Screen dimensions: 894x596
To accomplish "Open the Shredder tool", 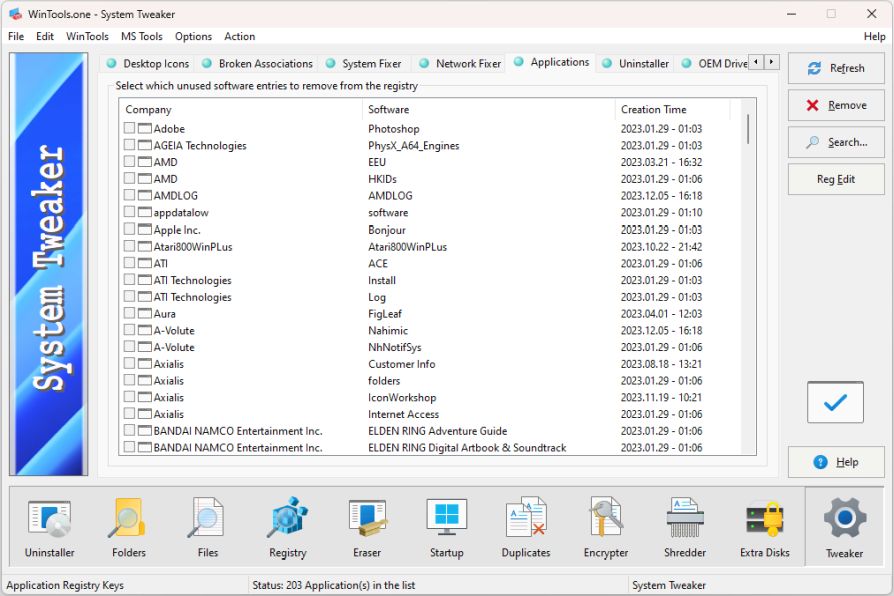I will 685,527.
